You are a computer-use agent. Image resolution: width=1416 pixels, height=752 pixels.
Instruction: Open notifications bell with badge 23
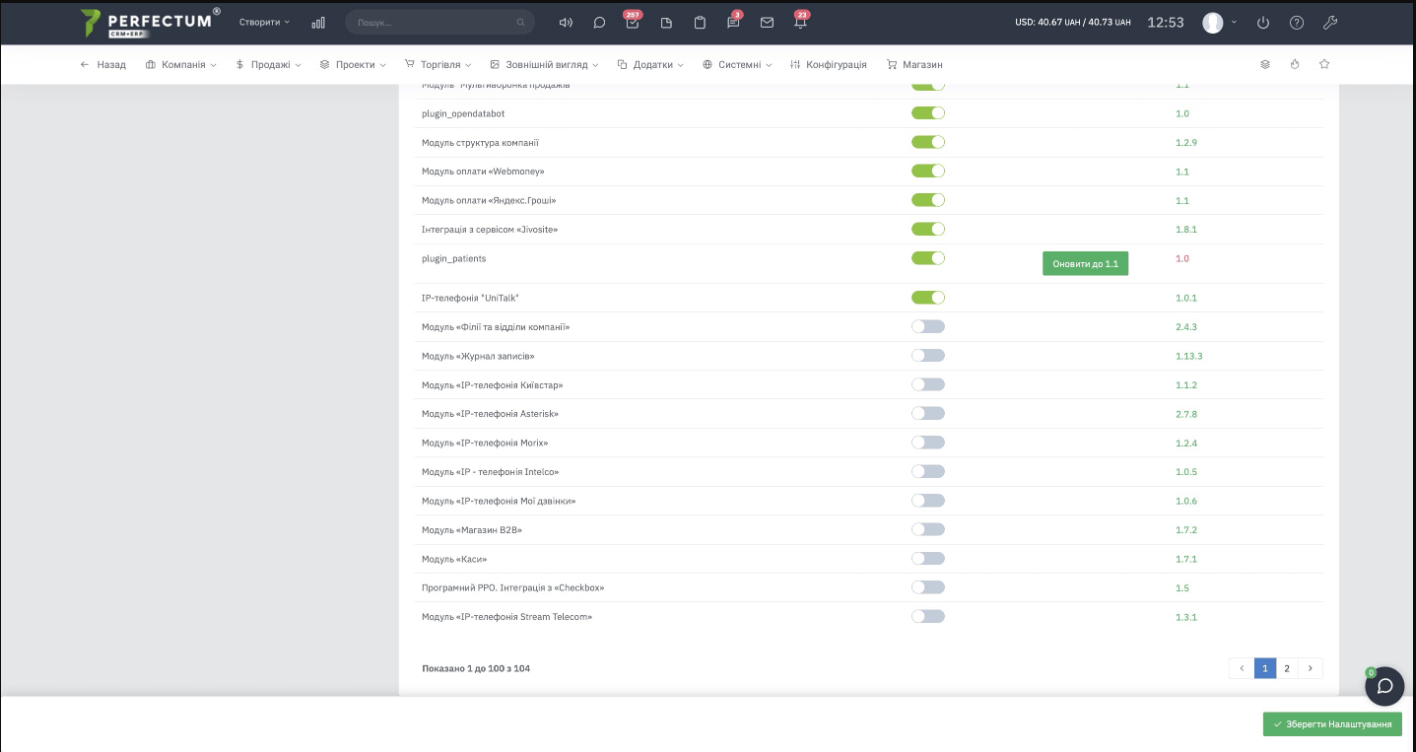800,22
